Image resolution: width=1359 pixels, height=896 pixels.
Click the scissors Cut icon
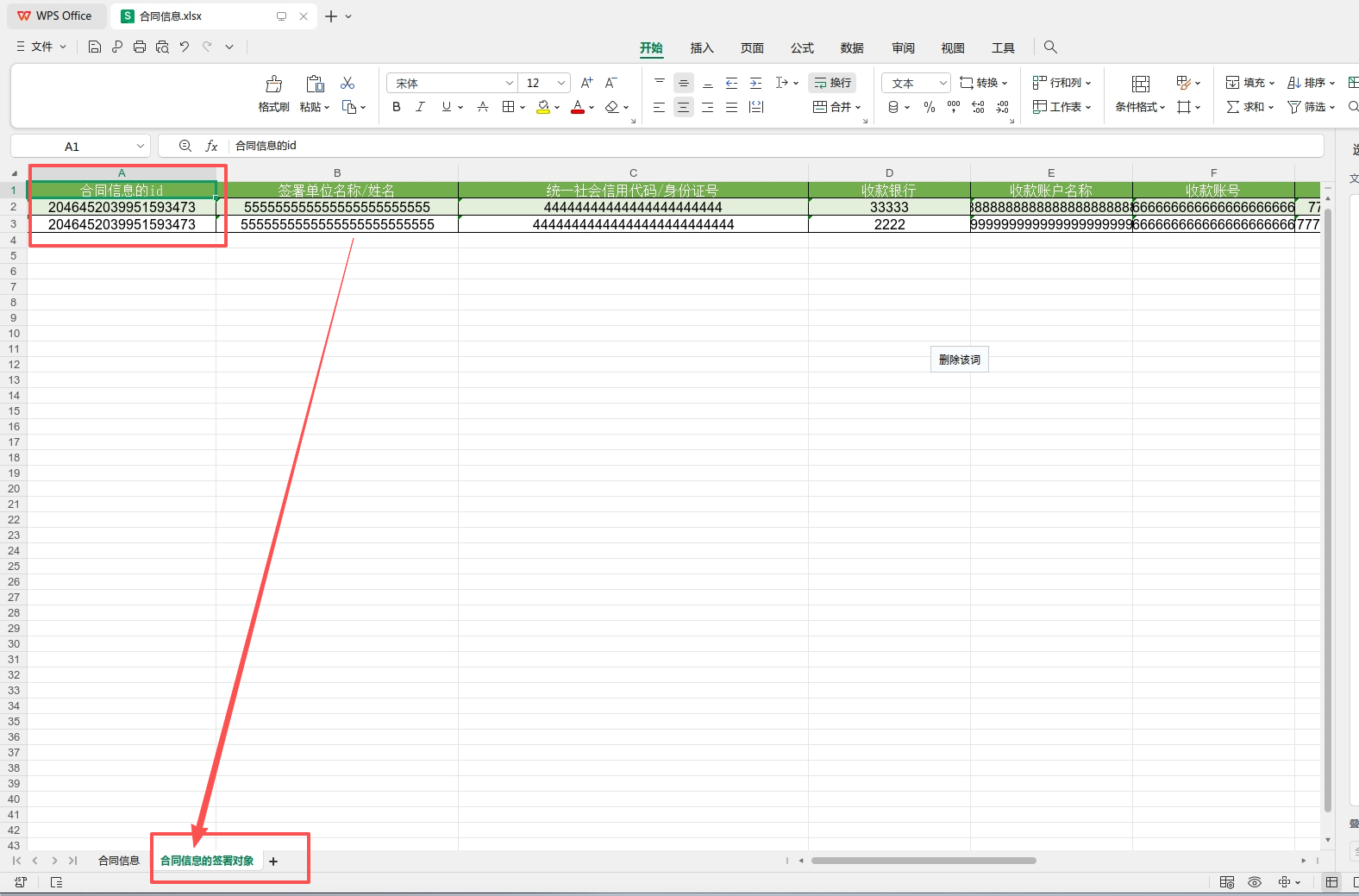pos(348,83)
